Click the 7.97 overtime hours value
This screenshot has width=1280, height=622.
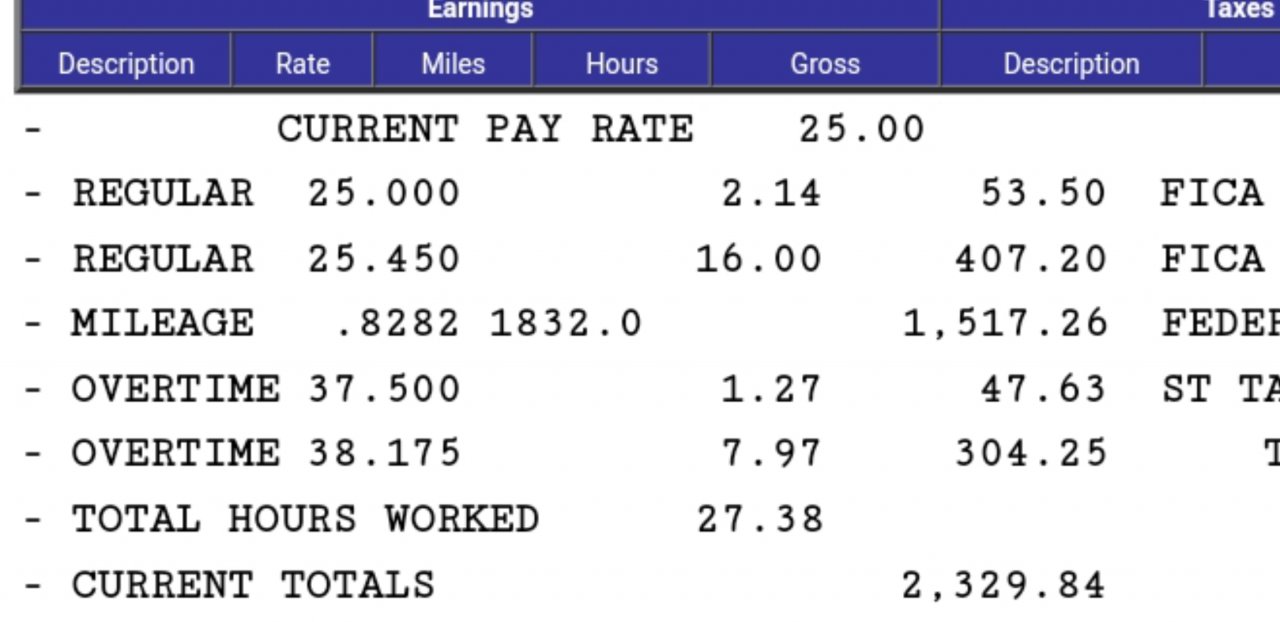[x=771, y=453]
